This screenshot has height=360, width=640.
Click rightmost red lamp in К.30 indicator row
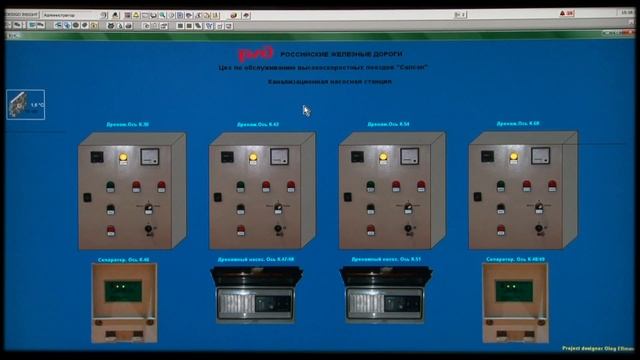pos(161,186)
